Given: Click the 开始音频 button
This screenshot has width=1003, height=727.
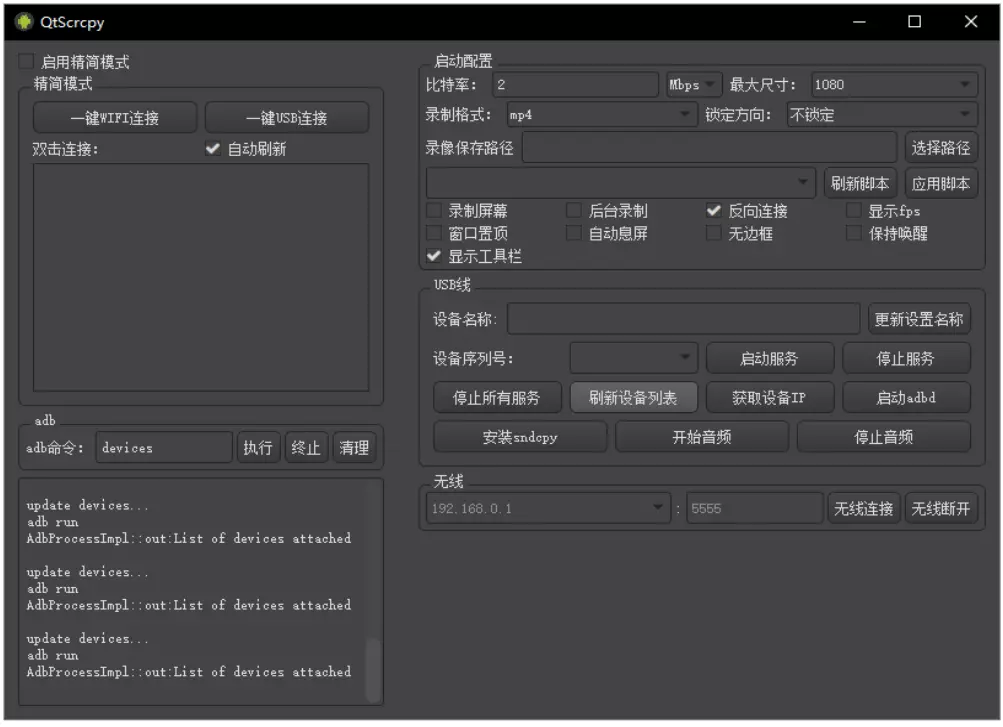Looking at the screenshot, I should [x=702, y=437].
